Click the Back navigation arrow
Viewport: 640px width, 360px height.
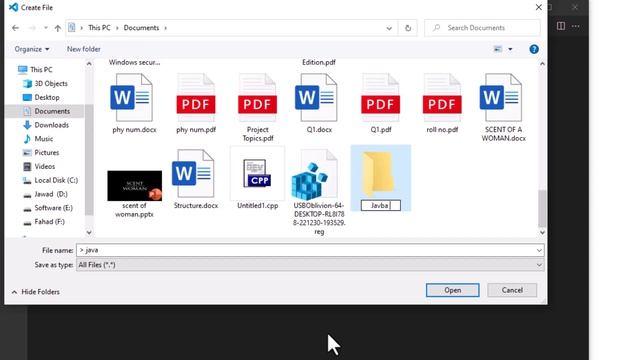click(x=16, y=28)
